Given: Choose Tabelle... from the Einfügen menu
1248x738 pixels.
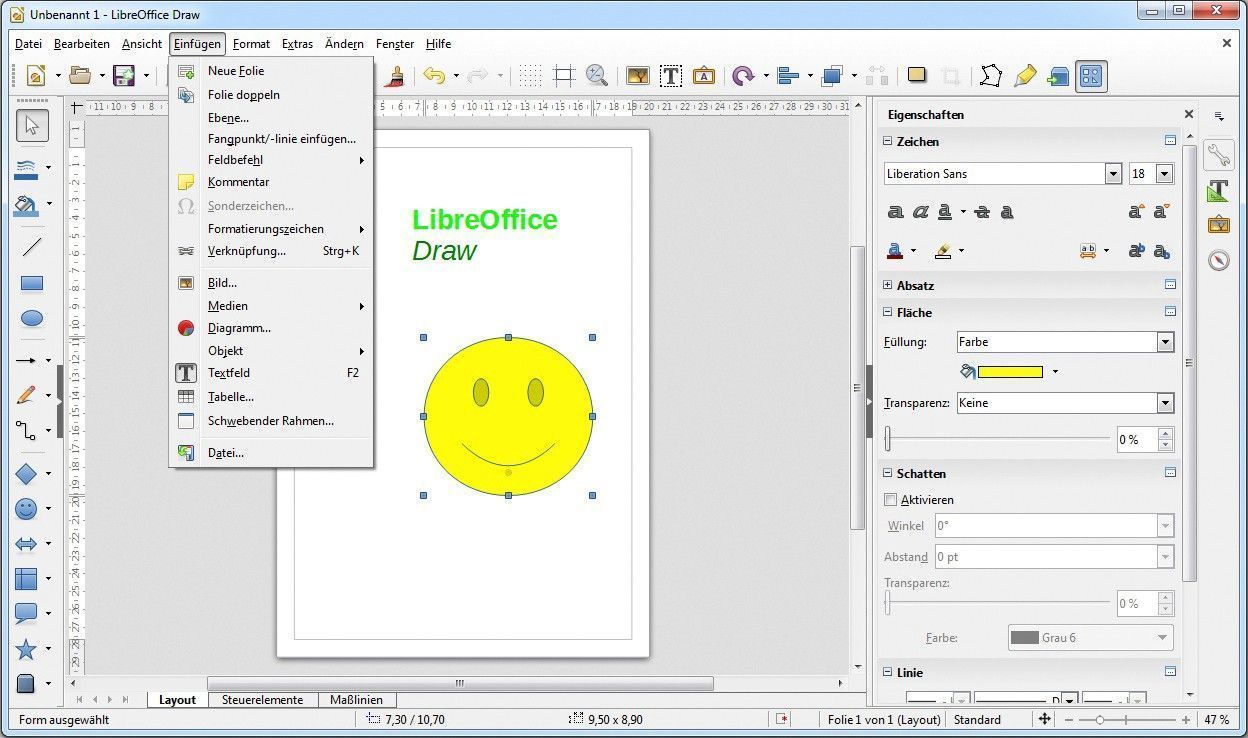Looking at the screenshot, I should (230, 397).
